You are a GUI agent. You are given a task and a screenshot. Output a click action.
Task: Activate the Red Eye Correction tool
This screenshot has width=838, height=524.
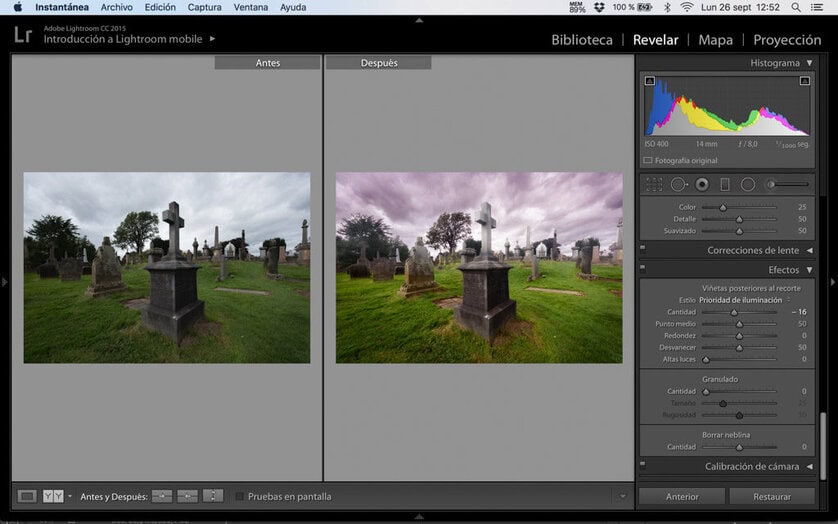click(702, 184)
